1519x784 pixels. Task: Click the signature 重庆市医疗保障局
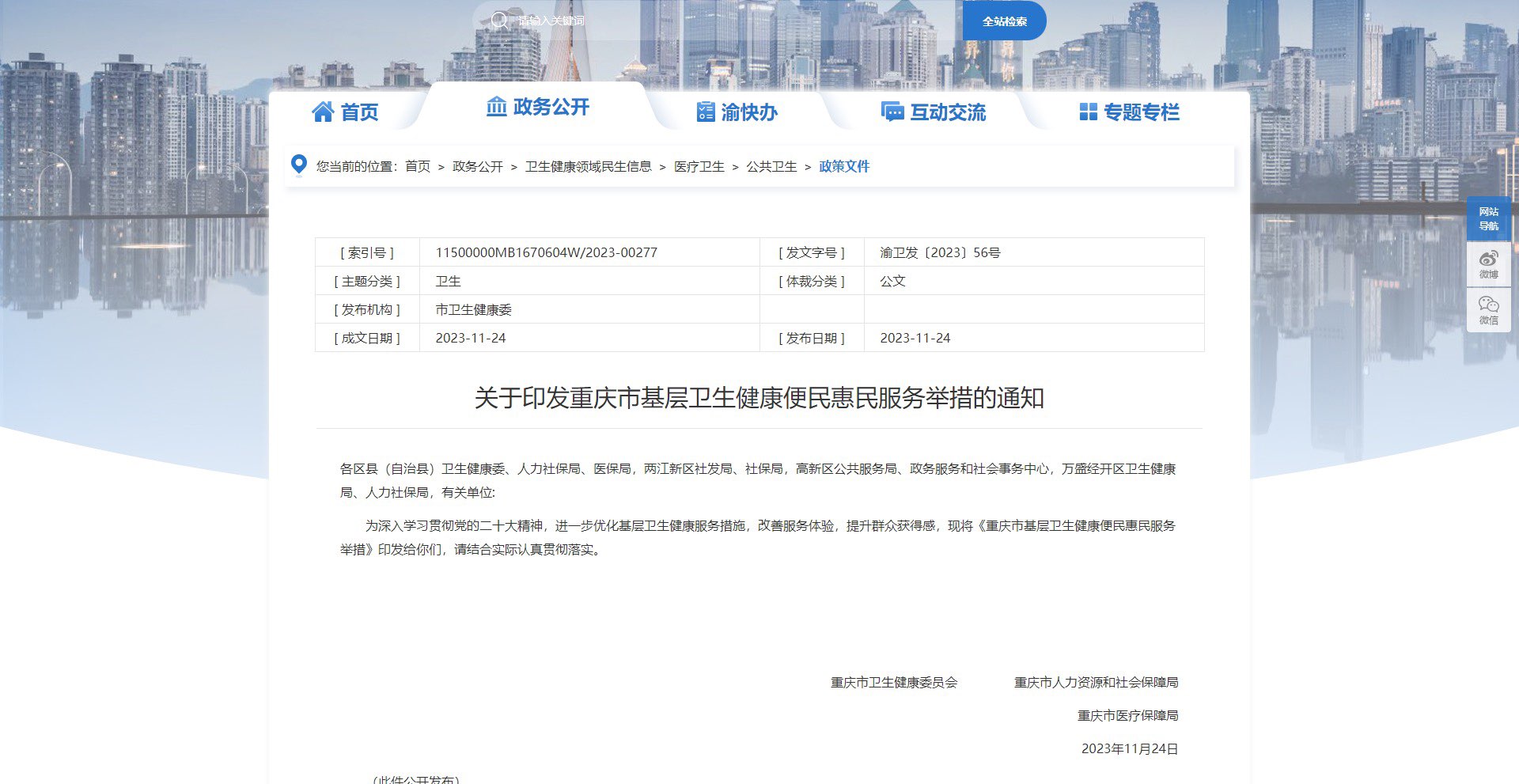click(x=1128, y=715)
